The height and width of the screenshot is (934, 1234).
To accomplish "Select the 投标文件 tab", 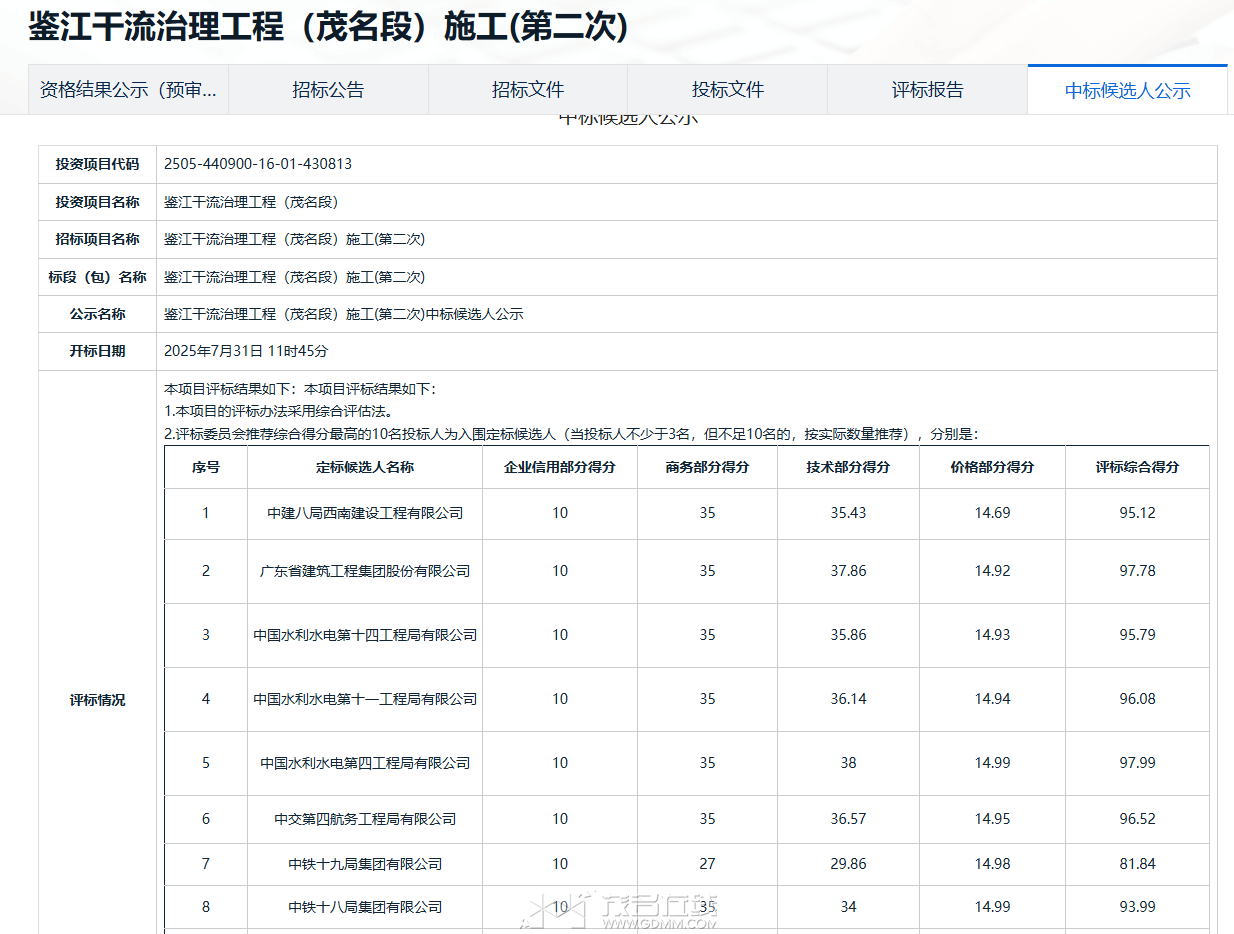I will click(727, 90).
